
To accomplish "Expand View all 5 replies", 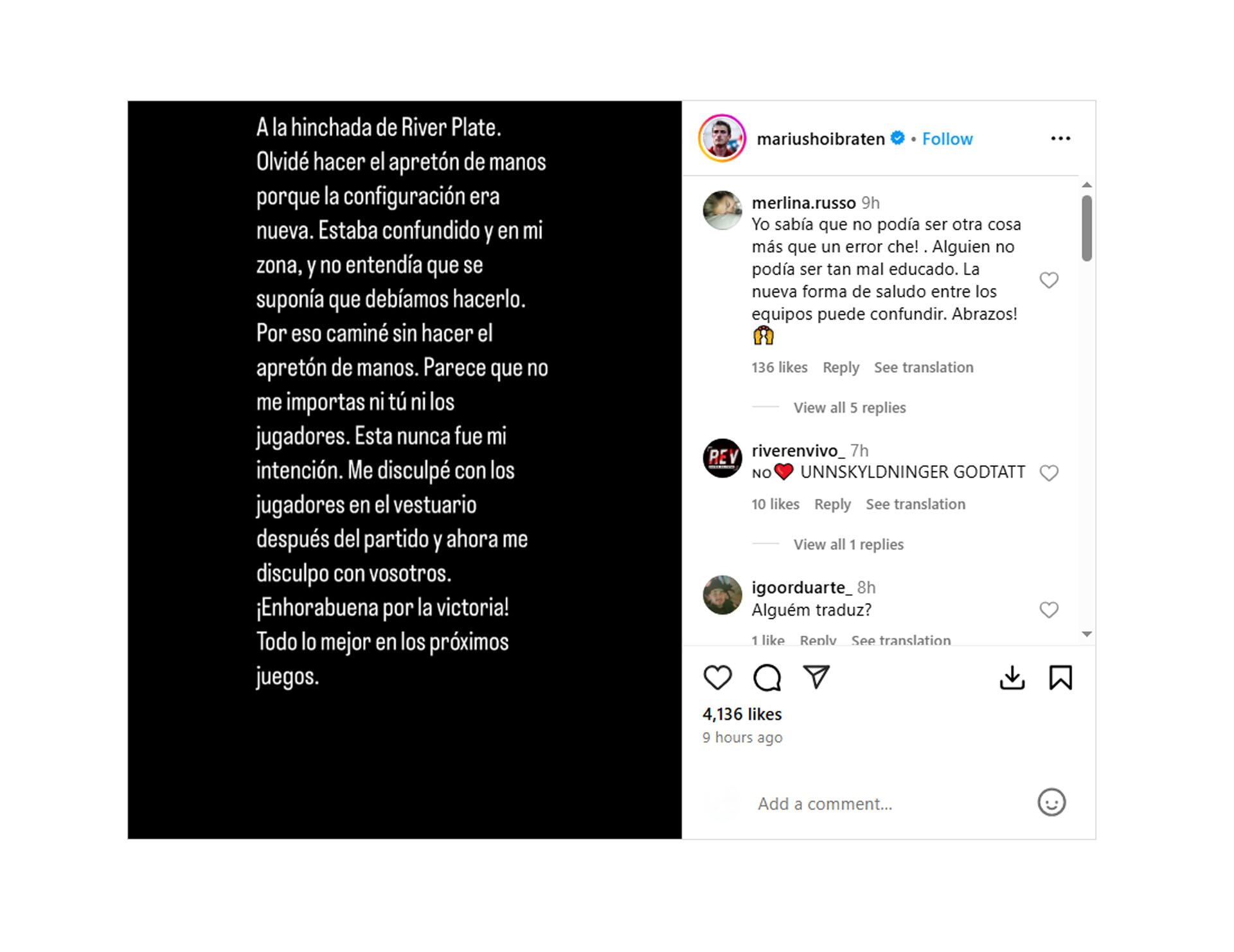I will (849, 408).
